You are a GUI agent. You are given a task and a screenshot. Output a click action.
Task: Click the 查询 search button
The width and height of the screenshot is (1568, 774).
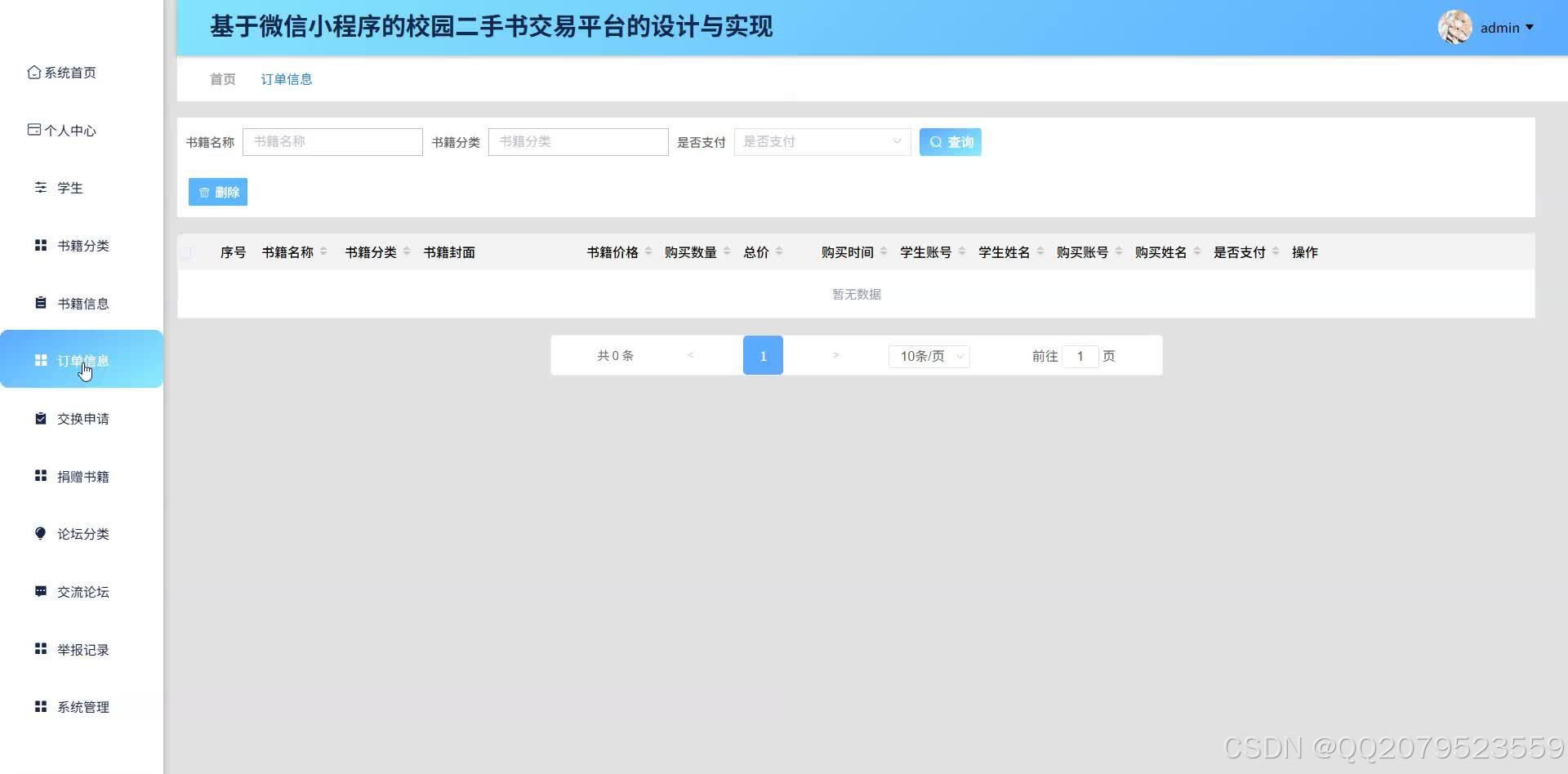click(951, 142)
